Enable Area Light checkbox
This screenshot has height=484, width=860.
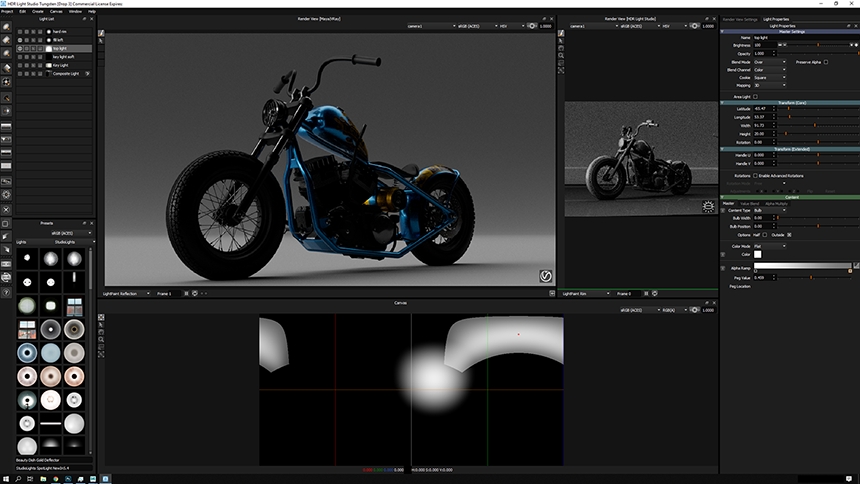755,97
